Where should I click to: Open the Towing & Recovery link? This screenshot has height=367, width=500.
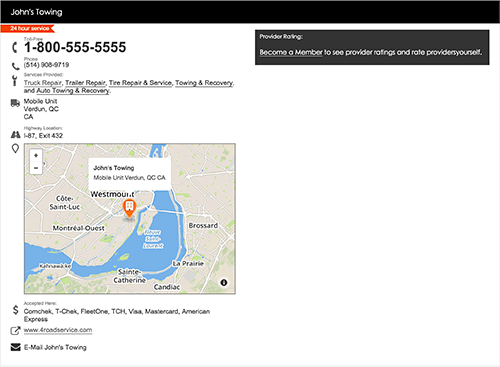[204, 83]
